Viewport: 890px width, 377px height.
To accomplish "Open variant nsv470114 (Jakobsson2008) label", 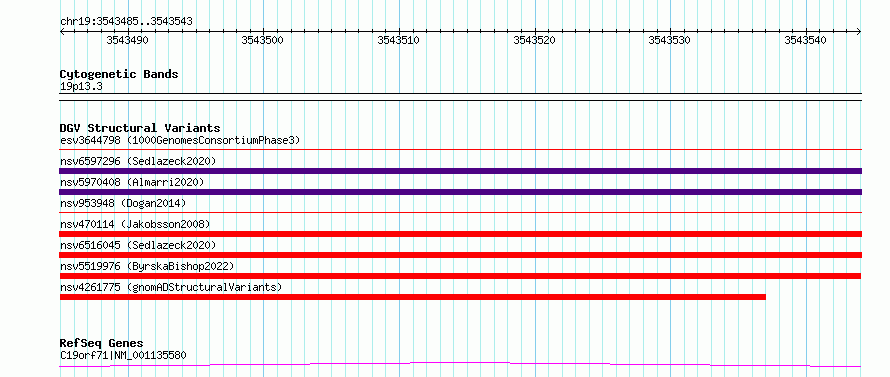I will (135, 224).
